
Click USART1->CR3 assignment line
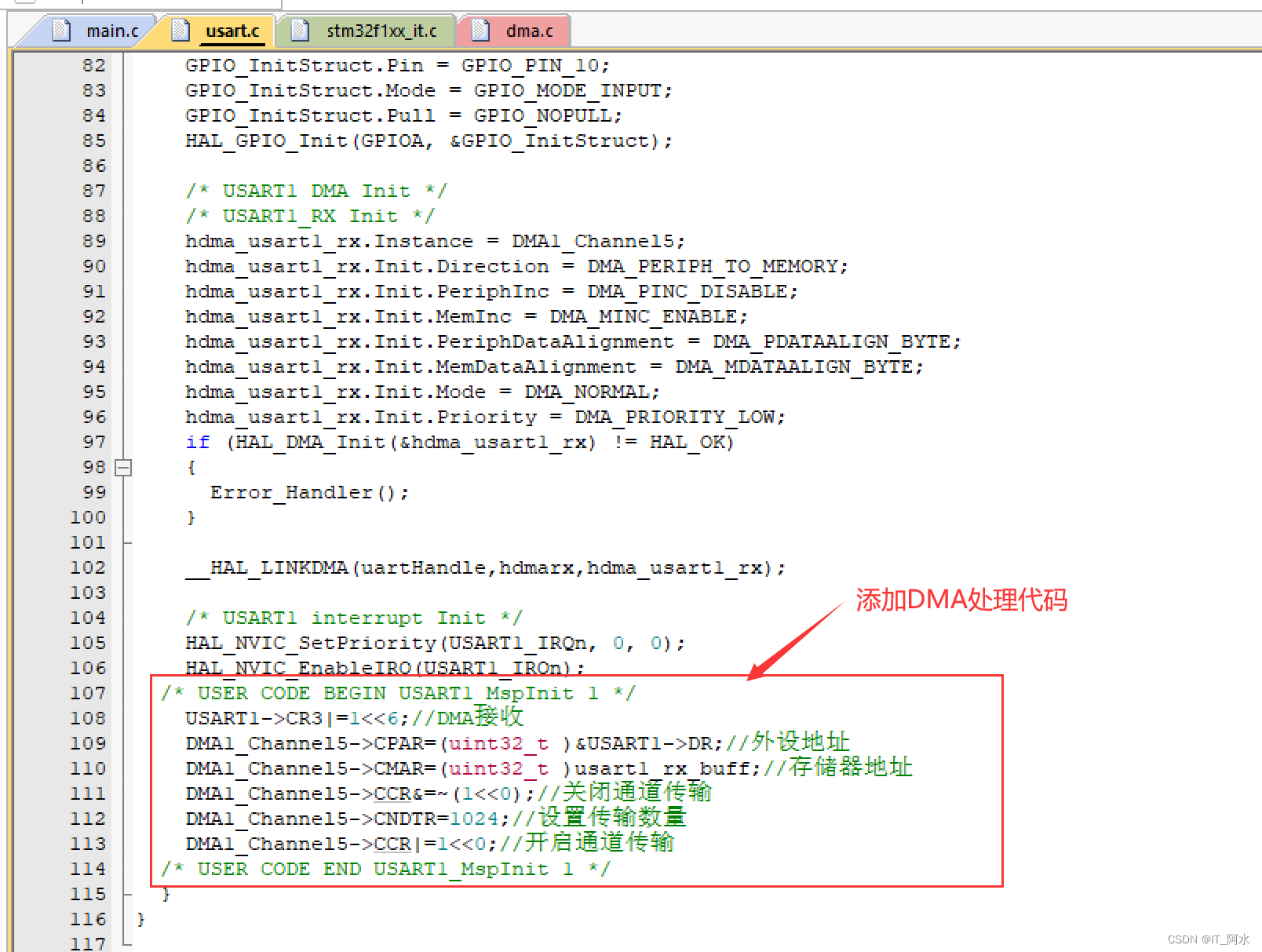(354, 717)
